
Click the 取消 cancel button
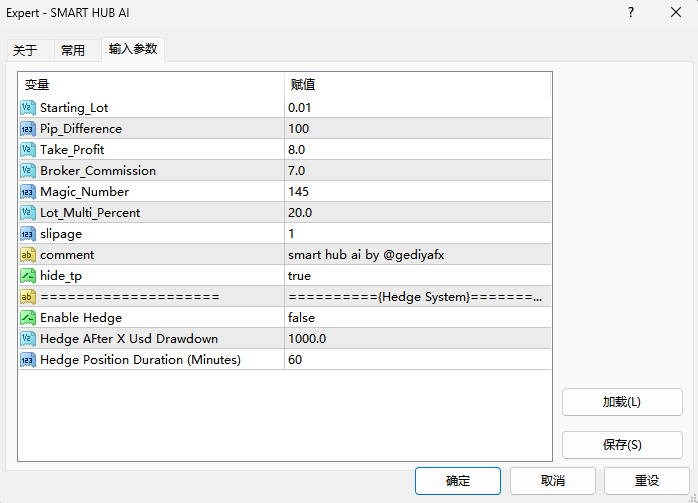552,481
